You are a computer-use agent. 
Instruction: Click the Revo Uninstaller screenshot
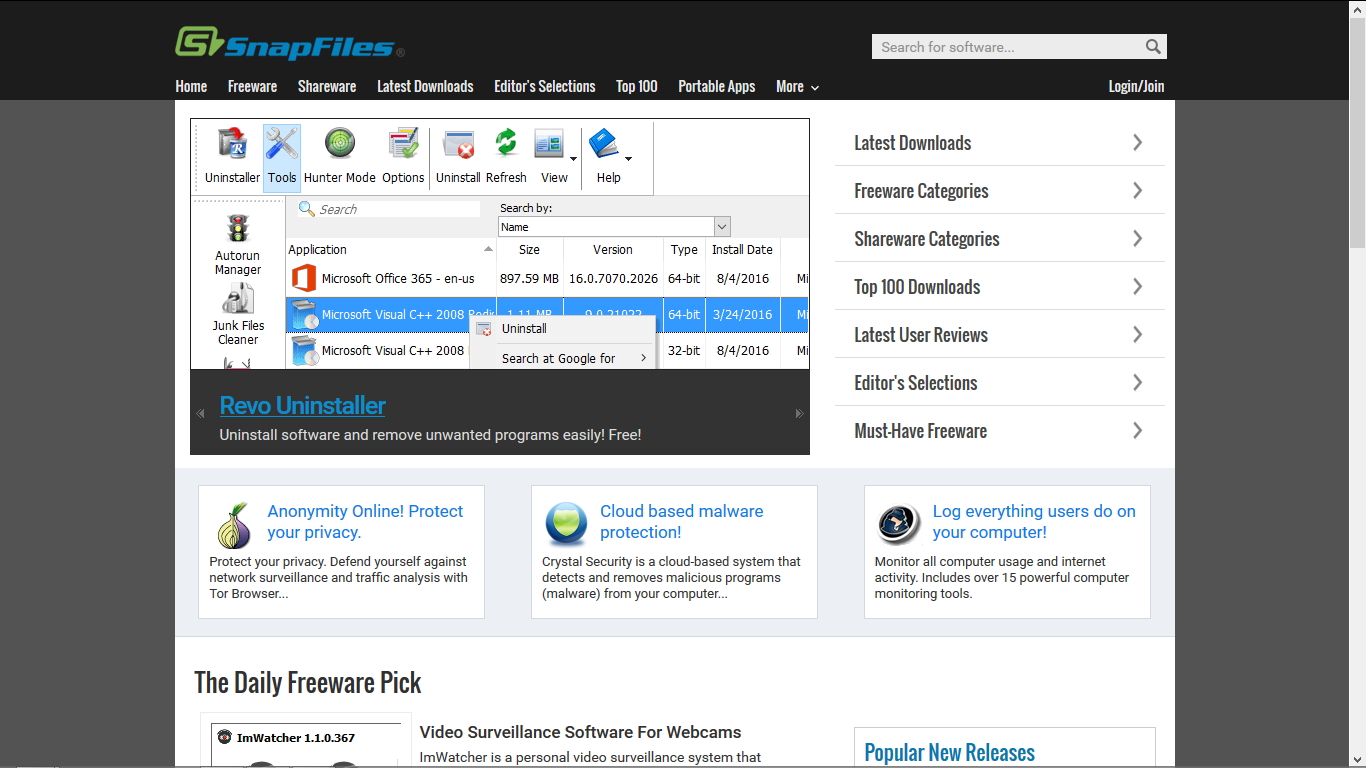(500, 244)
